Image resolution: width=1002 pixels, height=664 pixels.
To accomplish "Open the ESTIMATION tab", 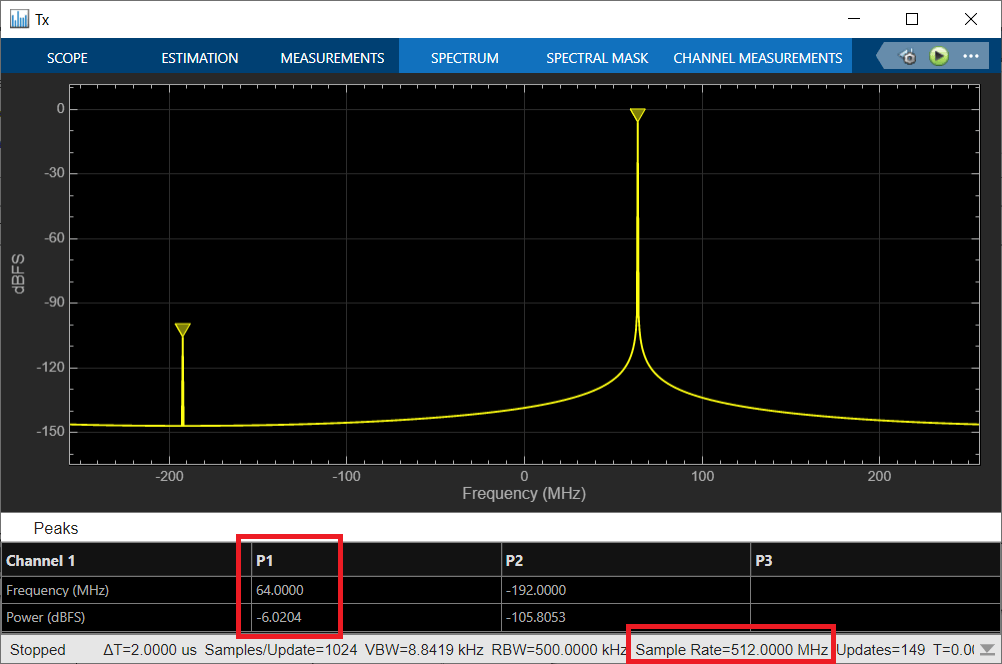I will (199, 58).
